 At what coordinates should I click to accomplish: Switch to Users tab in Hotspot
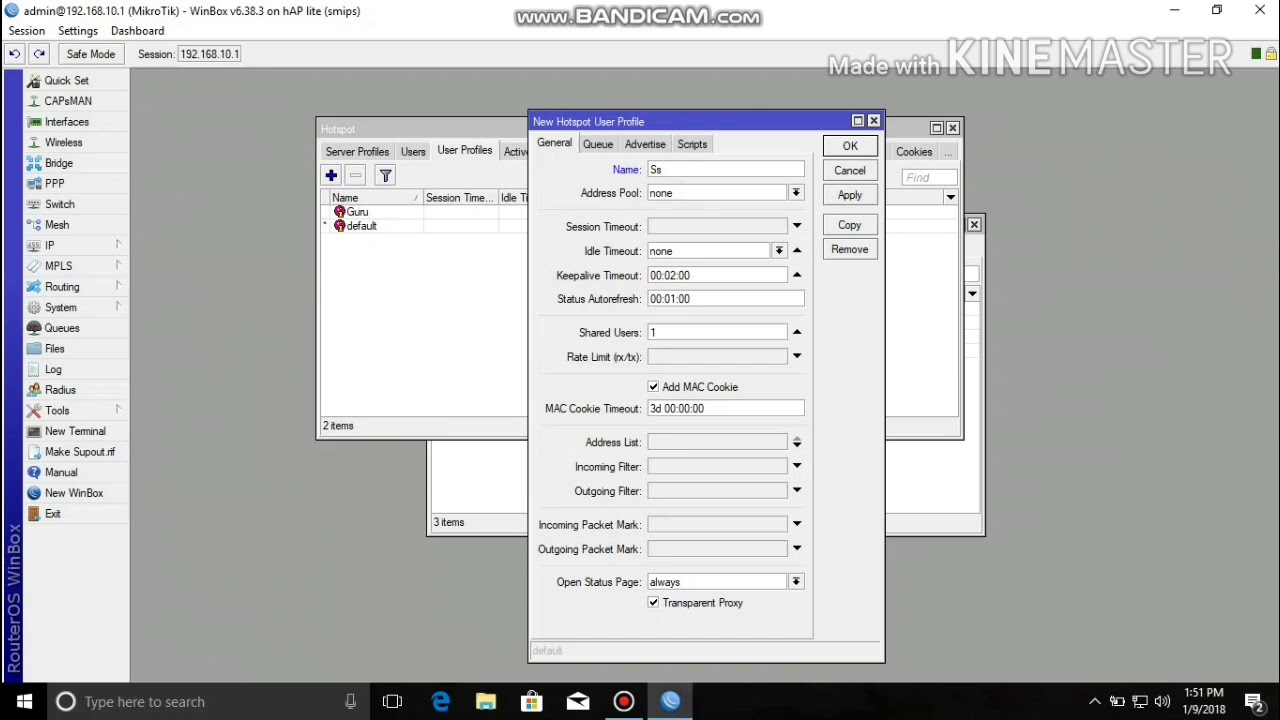(x=413, y=152)
